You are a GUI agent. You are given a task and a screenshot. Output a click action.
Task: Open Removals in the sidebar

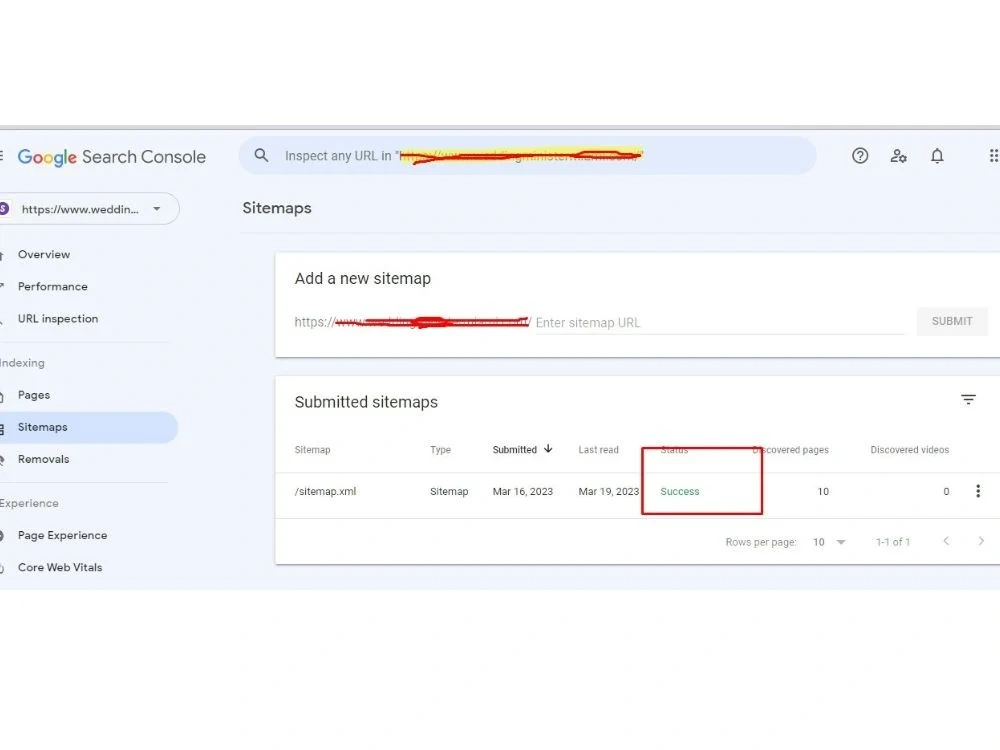click(x=43, y=459)
